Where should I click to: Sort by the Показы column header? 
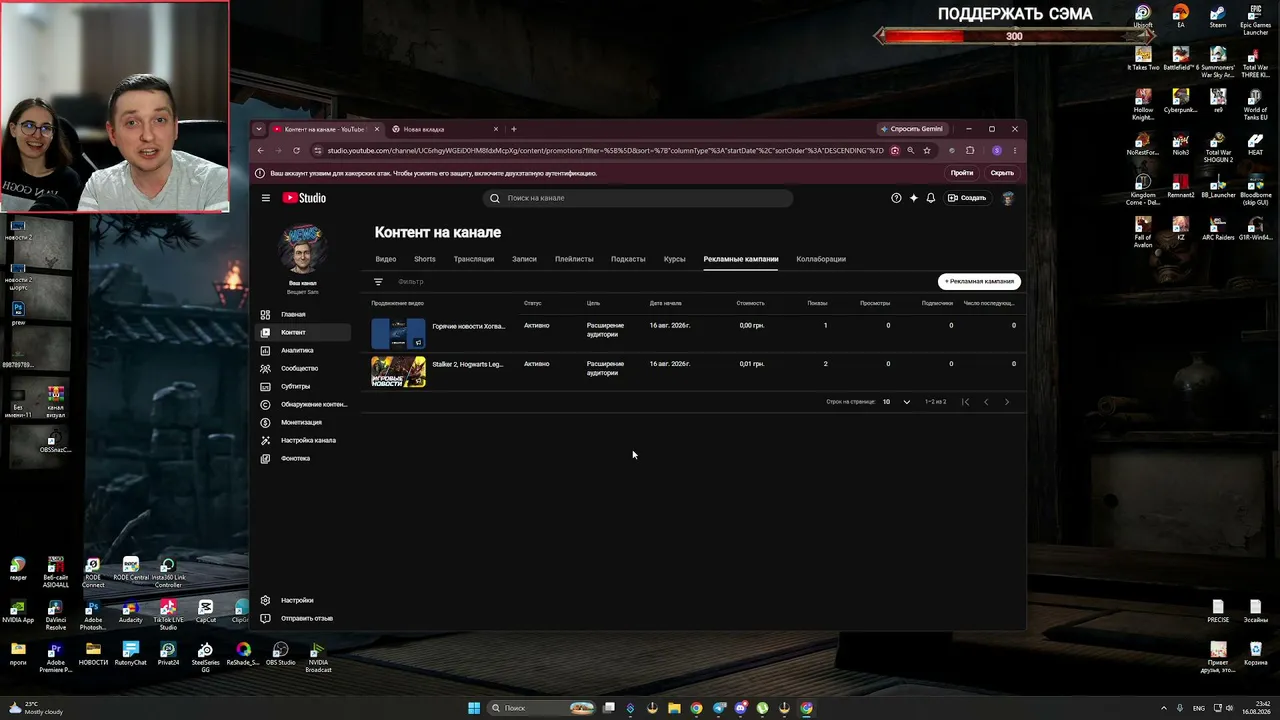[817, 303]
